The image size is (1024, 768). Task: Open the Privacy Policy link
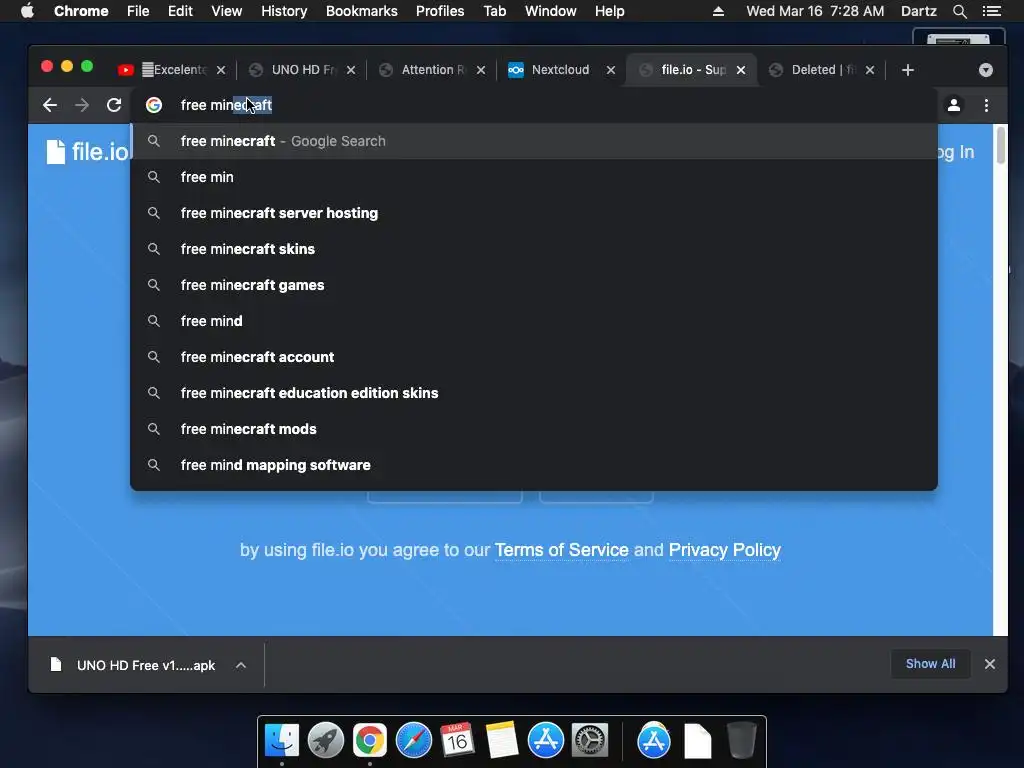tap(724, 550)
